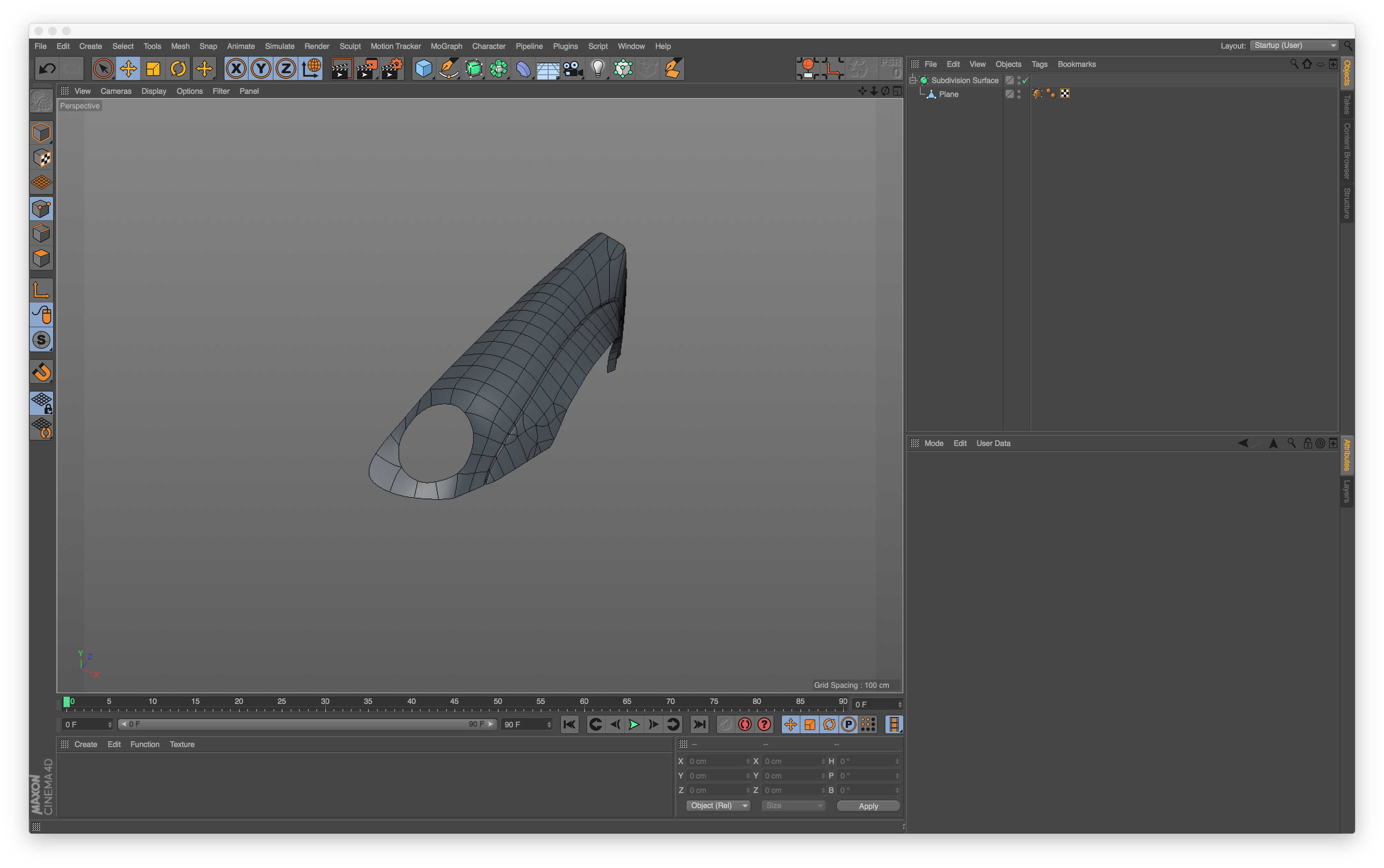1384x868 pixels.
Task: Open the MoGraph menu
Action: [446, 47]
